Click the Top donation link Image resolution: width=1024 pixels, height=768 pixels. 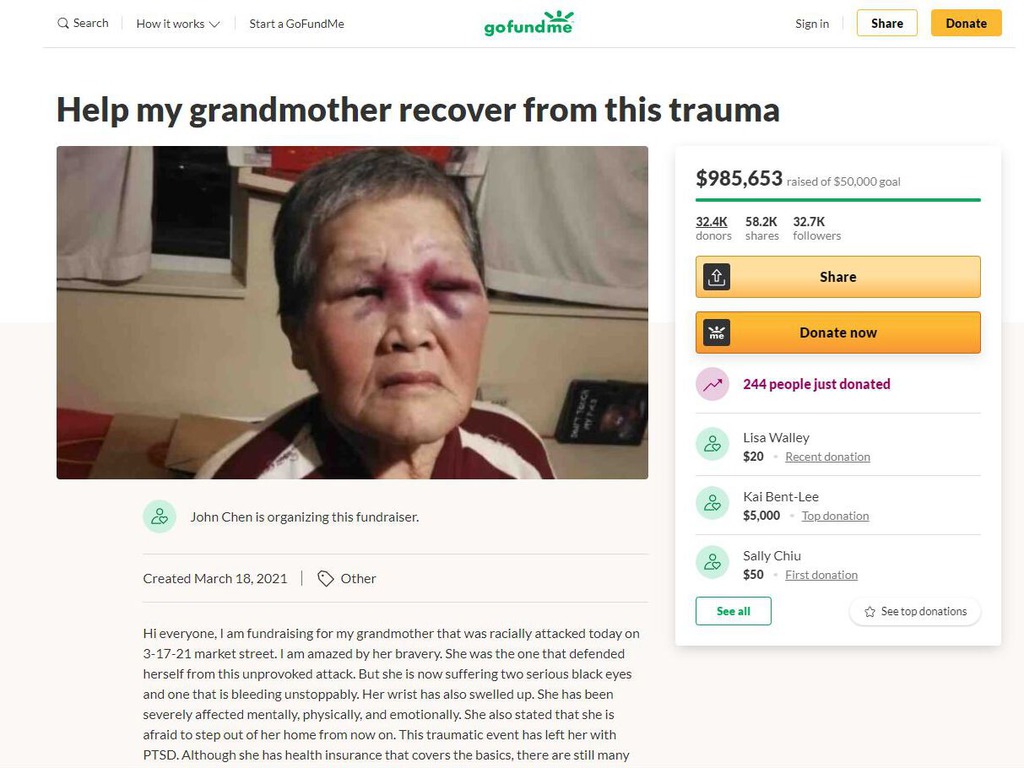click(x=835, y=516)
